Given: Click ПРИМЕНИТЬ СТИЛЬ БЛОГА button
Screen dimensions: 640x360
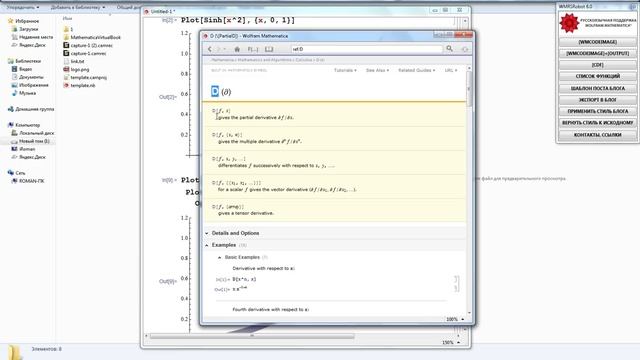Looking at the screenshot, I should coord(597,111).
